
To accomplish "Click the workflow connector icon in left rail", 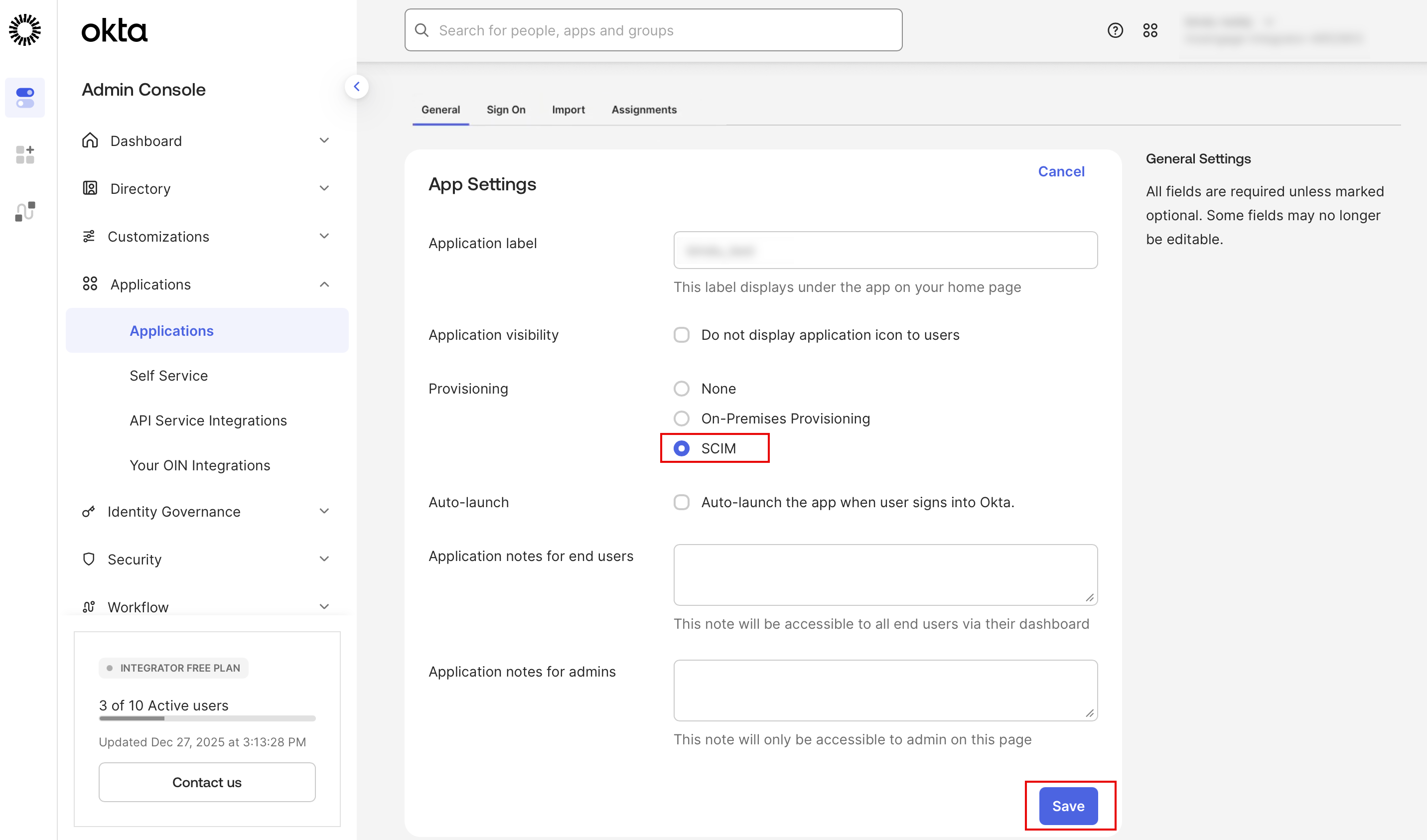I will coord(25,211).
